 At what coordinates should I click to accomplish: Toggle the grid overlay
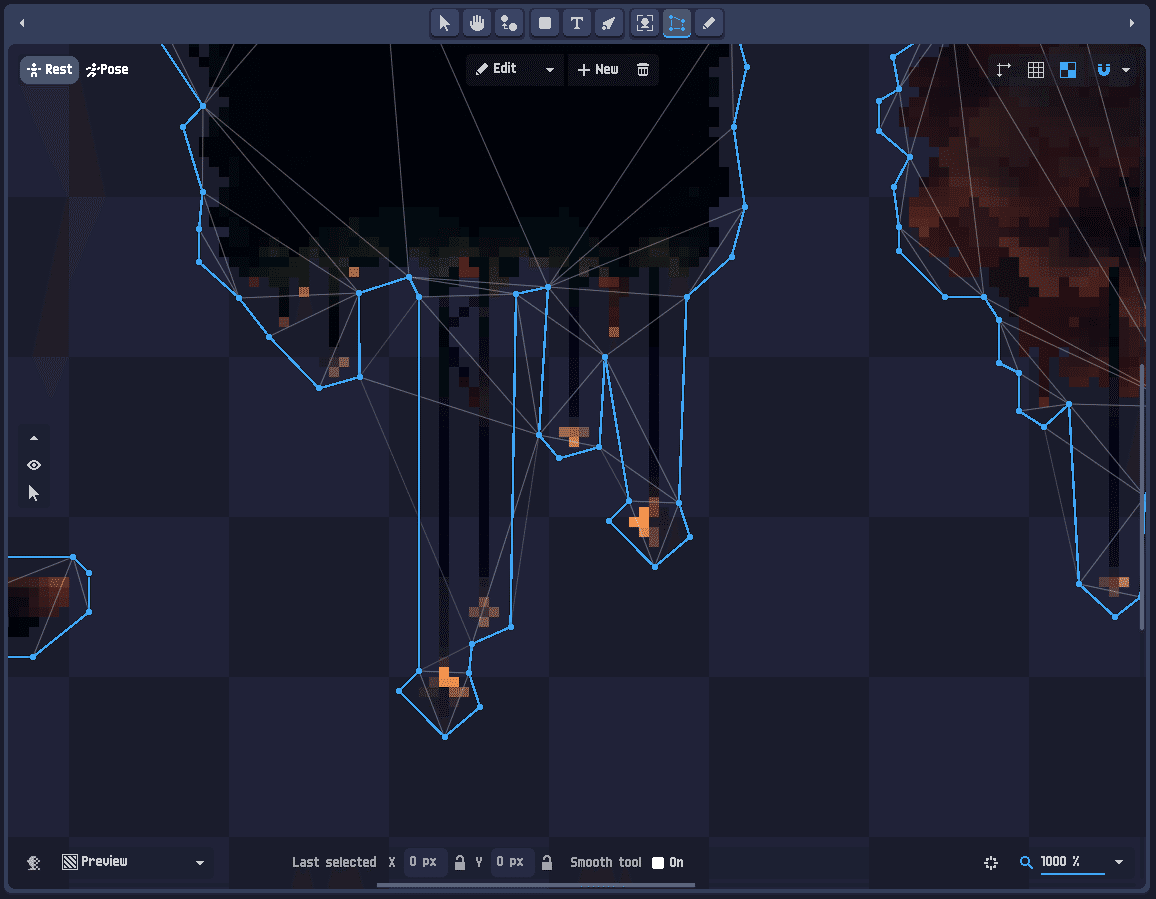pyautogui.click(x=1036, y=69)
